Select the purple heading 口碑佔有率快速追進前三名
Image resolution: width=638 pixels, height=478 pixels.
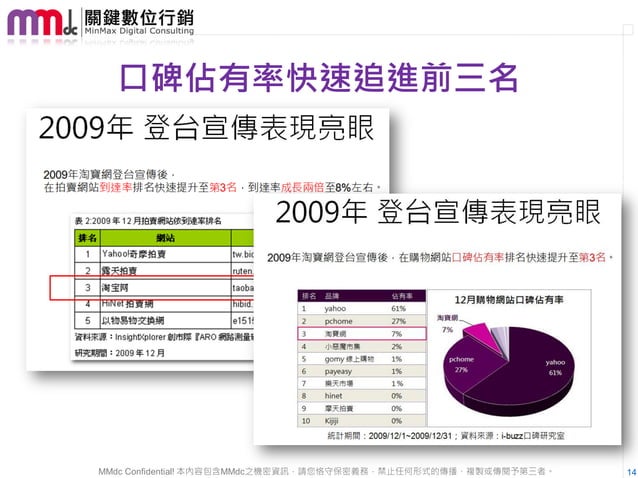coord(319,77)
